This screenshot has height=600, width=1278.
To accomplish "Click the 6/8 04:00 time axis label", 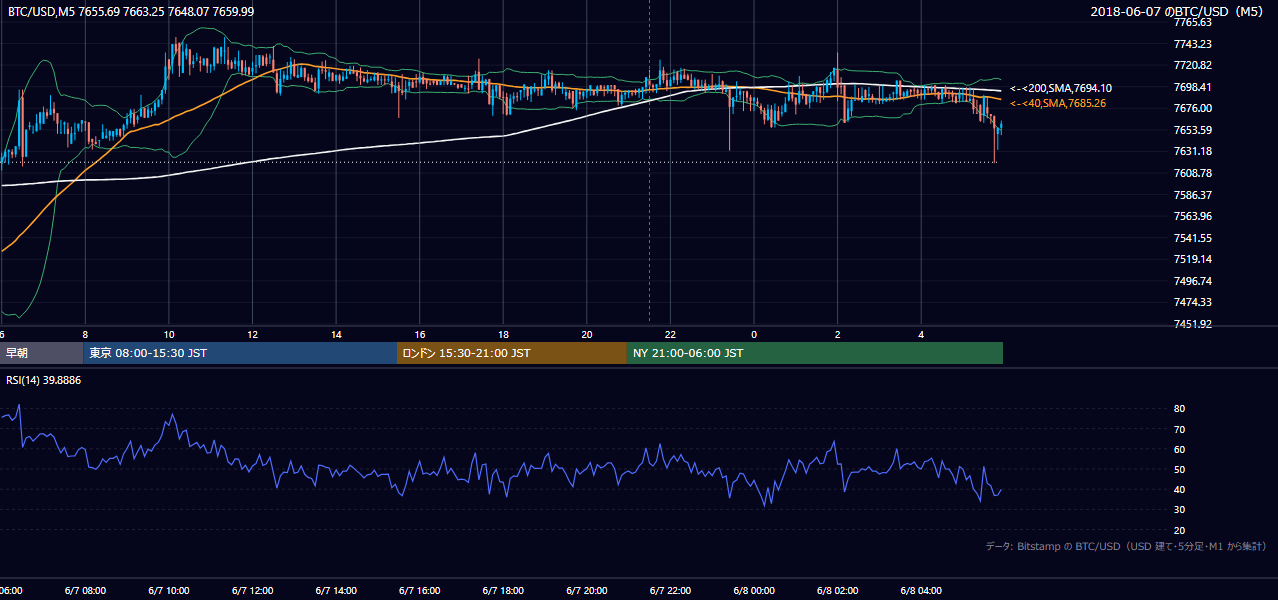I will 922,591.
